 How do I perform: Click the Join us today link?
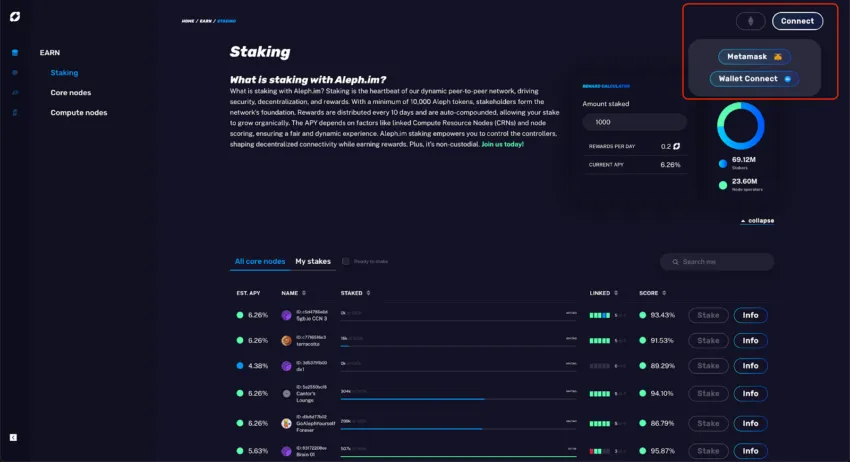[x=503, y=144]
